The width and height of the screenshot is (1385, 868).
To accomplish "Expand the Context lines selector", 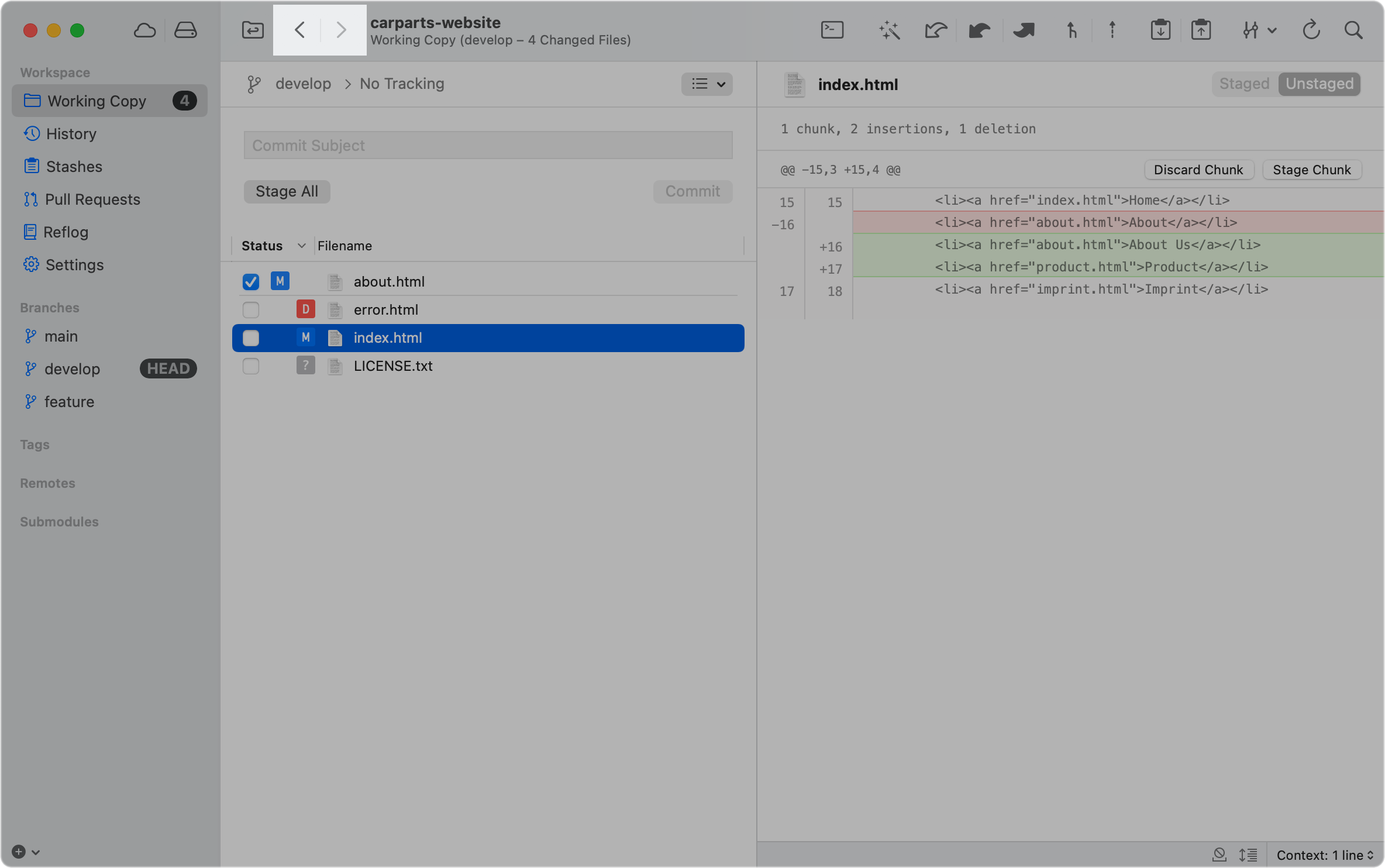I will [x=1325, y=855].
